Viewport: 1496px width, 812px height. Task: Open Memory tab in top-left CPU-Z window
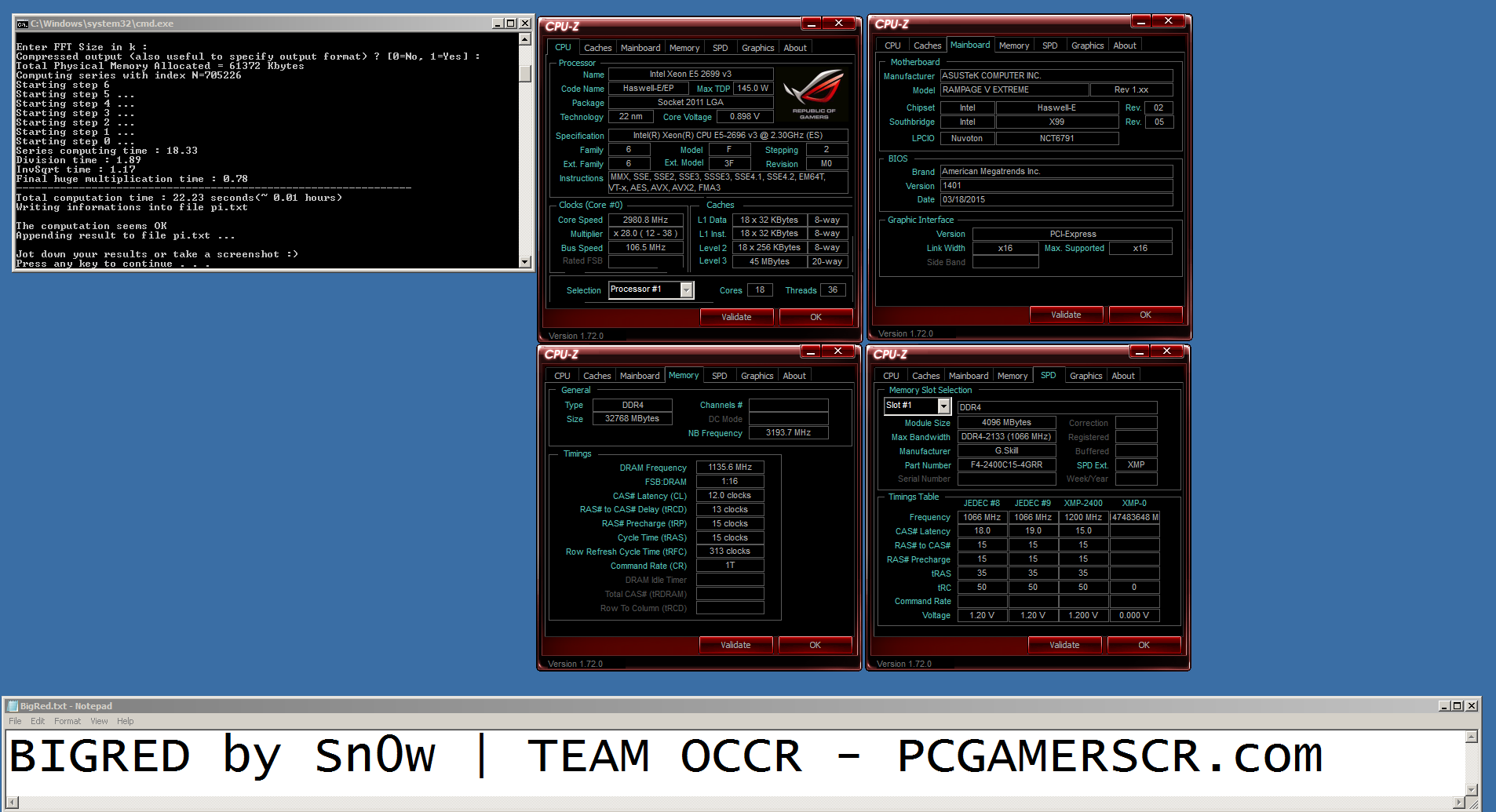684,48
